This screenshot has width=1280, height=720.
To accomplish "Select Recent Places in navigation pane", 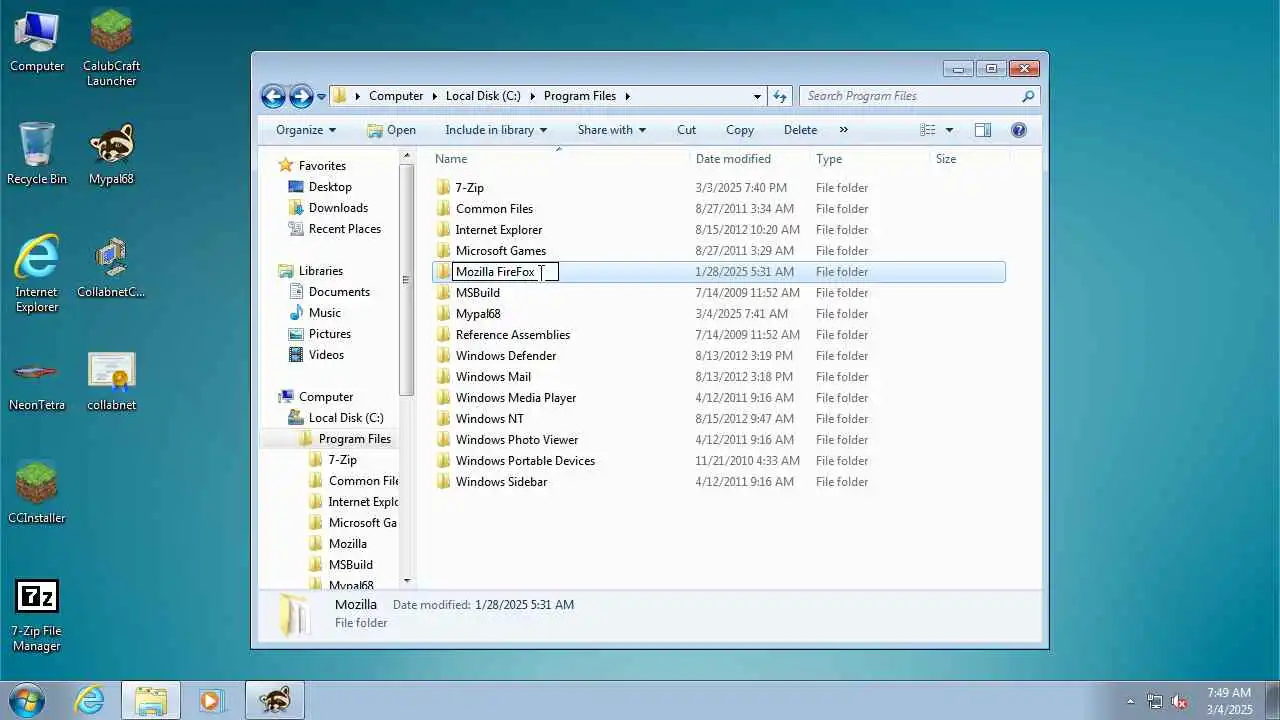I will tap(345, 229).
